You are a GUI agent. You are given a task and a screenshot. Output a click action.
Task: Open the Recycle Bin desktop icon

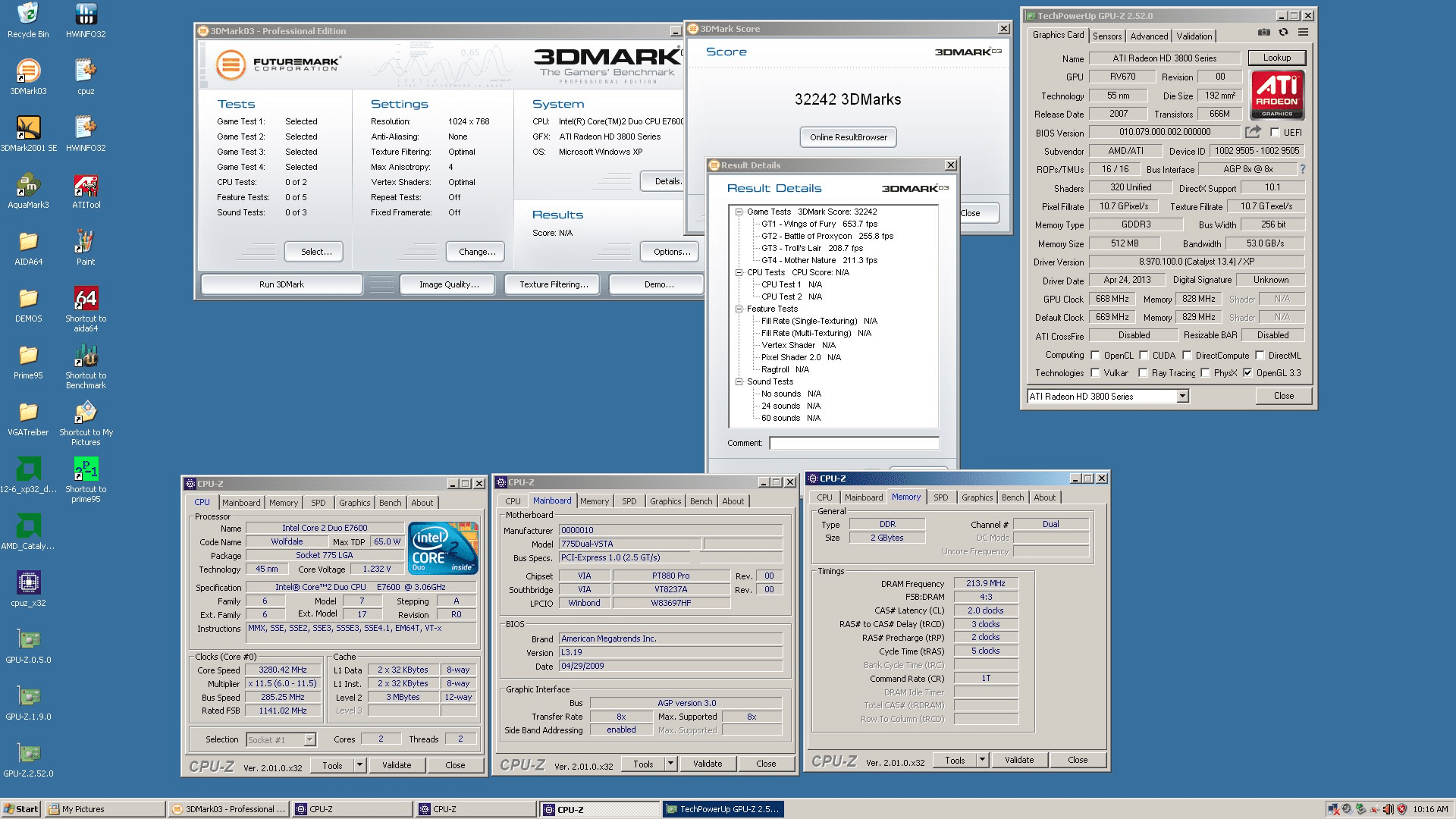[28, 20]
